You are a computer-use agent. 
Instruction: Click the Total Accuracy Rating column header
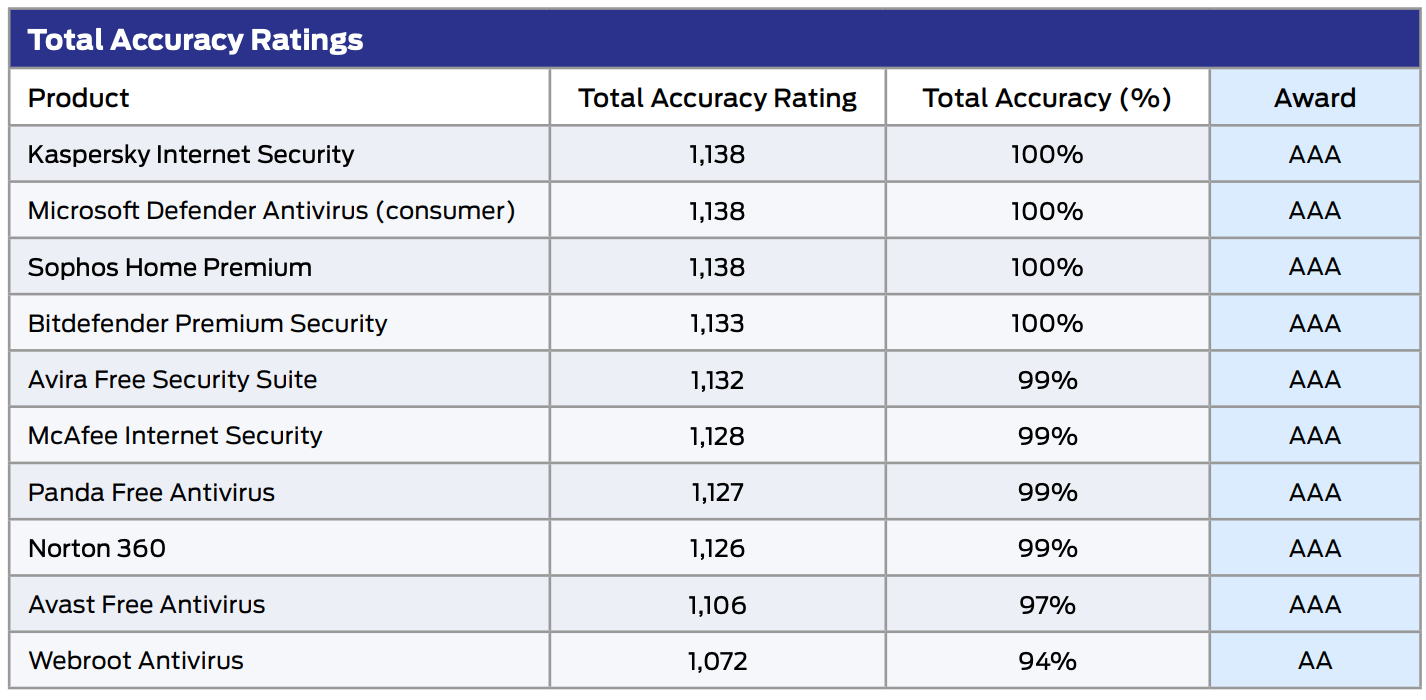click(x=717, y=98)
